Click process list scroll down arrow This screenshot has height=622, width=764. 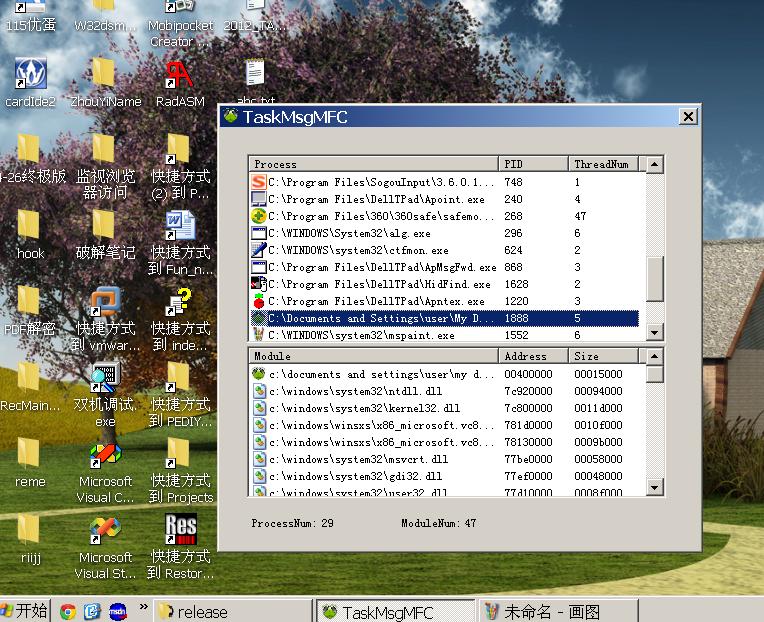click(x=654, y=332)
